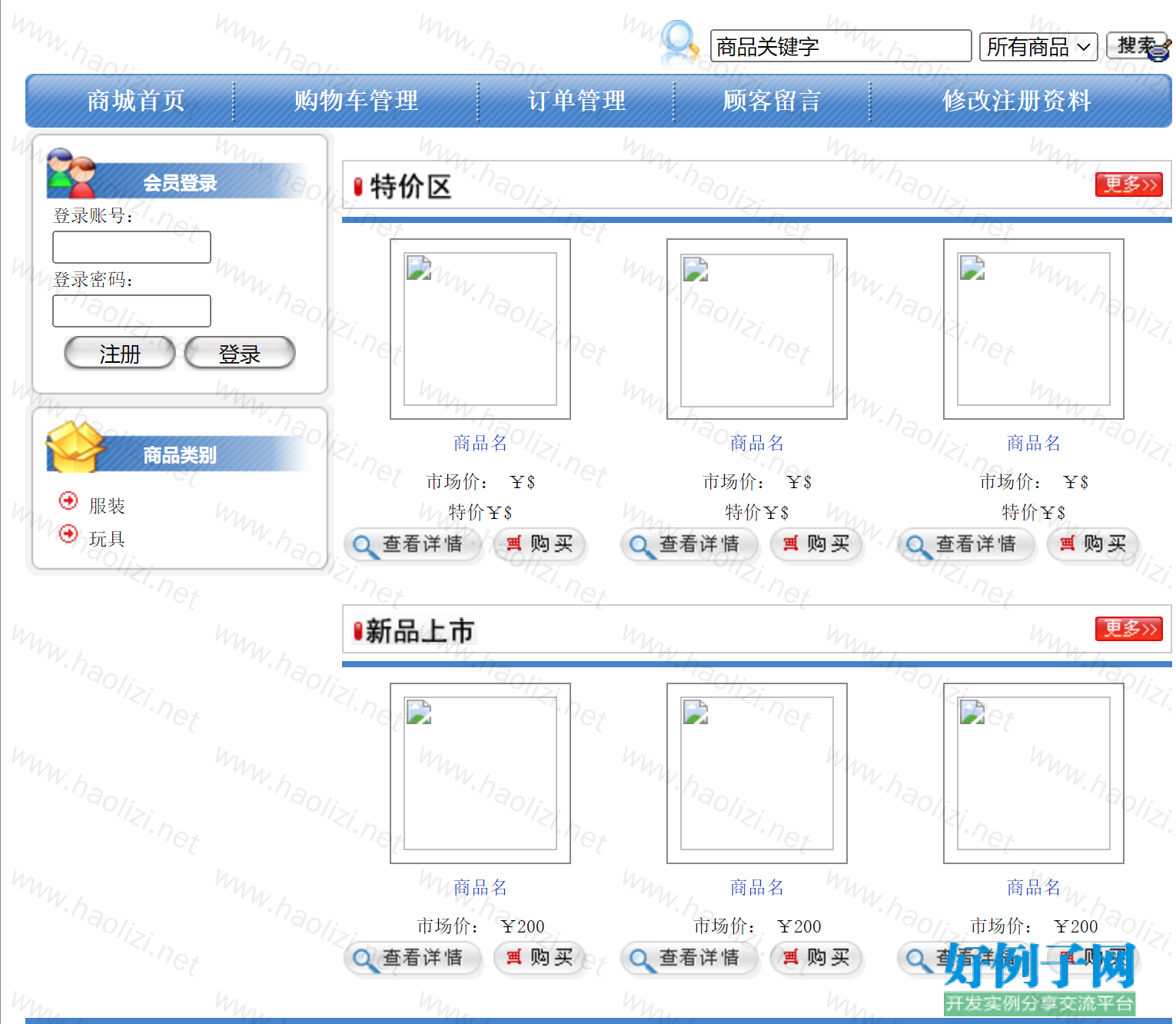Image resolution: width=1176 pixels, height=1024 pixels.
Task: Click 购买 cart button for first 新品上市 product
Action: (540, 958)
